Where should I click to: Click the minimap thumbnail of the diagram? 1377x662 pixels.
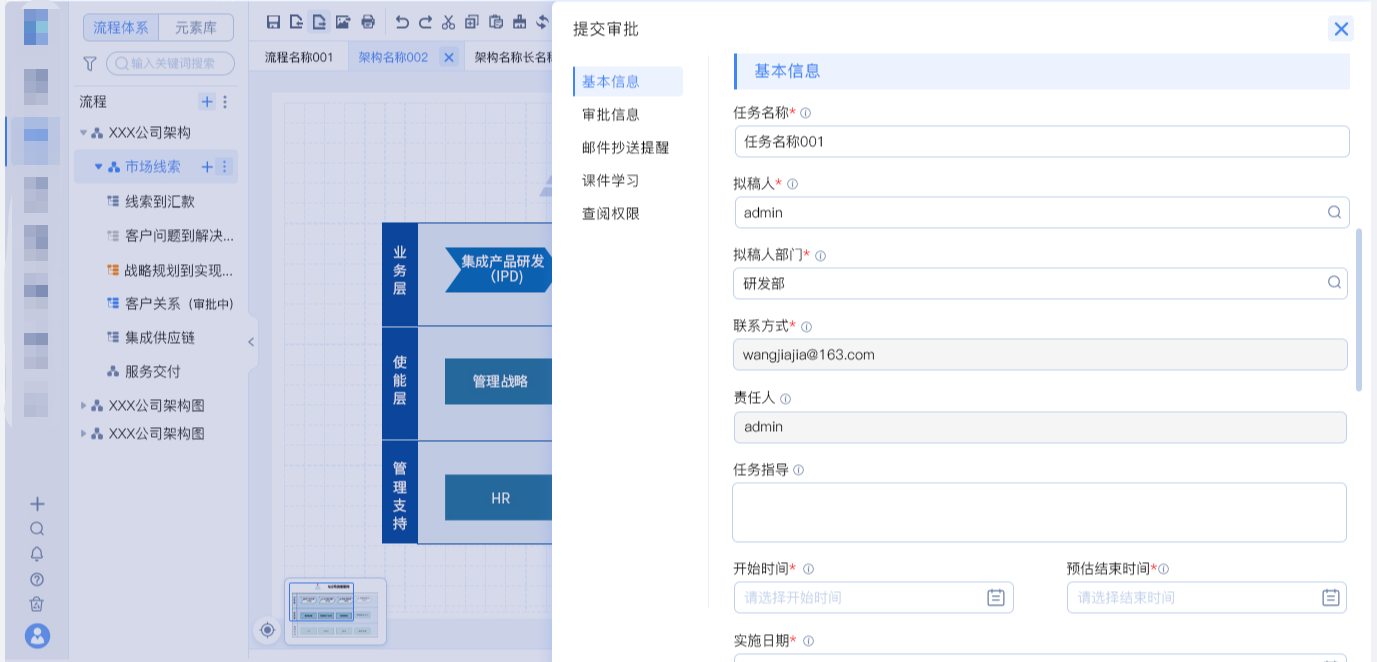point(335,611)
